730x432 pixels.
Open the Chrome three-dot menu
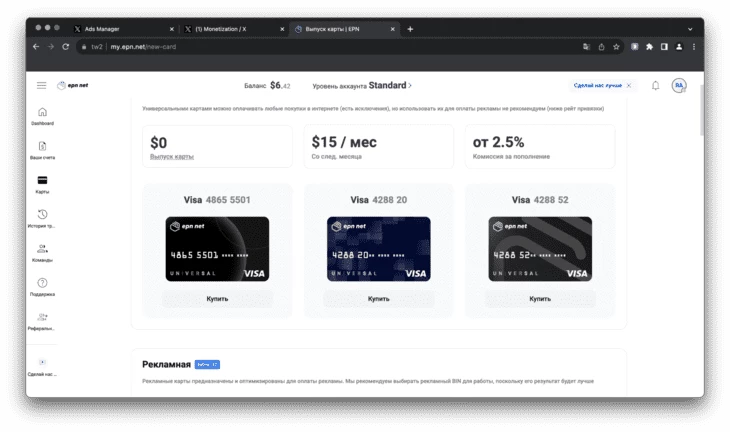694,47
